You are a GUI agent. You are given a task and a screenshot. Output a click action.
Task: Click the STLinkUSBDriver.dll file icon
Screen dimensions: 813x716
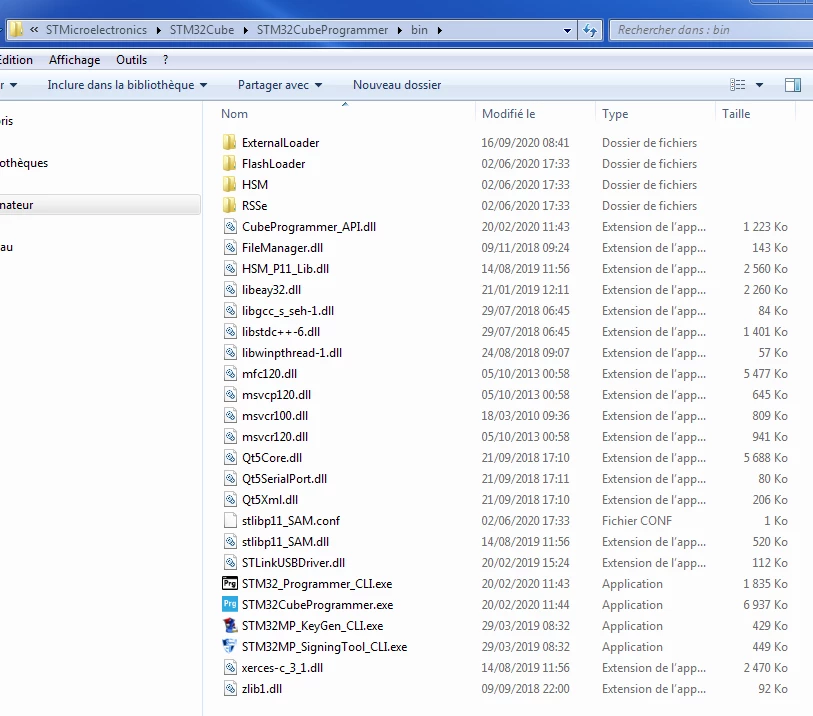[230, 563]
